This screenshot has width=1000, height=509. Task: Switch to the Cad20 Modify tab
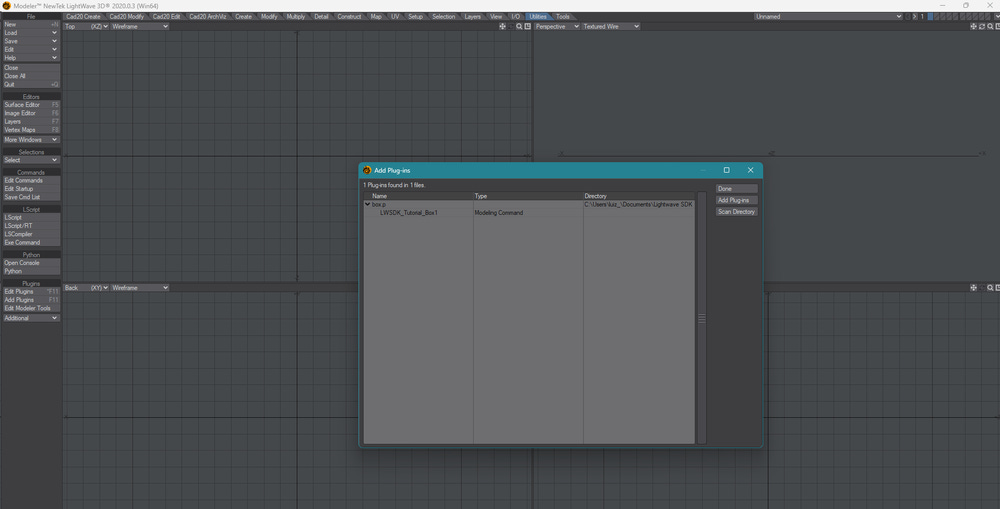[126, 17]
